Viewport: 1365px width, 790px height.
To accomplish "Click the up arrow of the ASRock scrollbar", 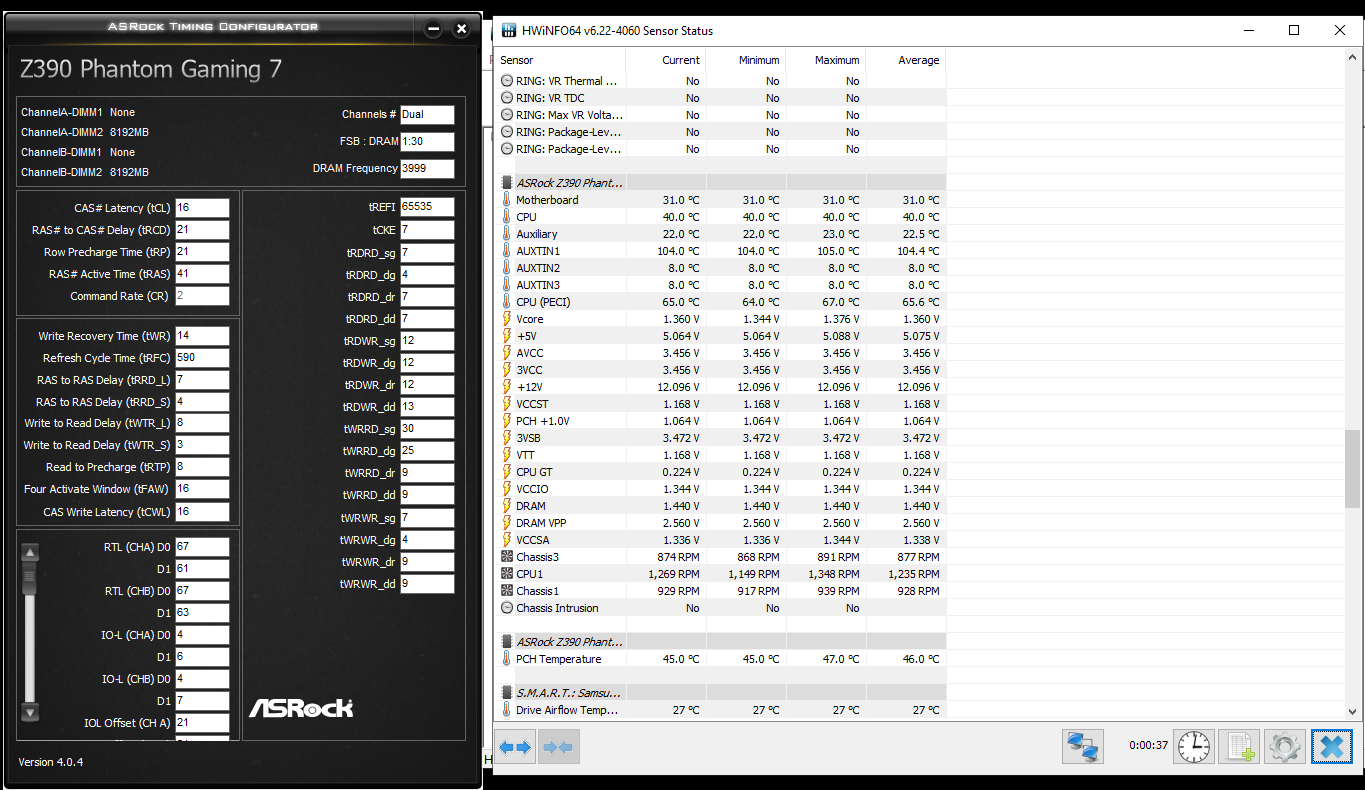I will (x=30, y=553).
